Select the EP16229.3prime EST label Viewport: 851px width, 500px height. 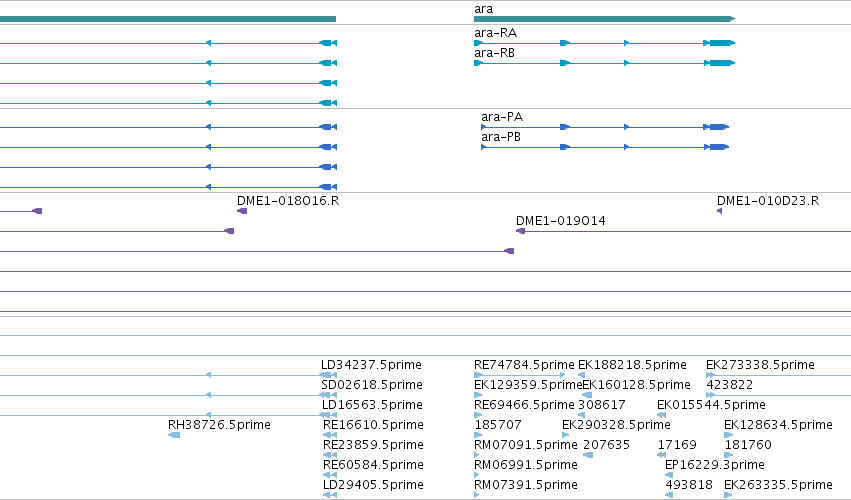point(715,465)
